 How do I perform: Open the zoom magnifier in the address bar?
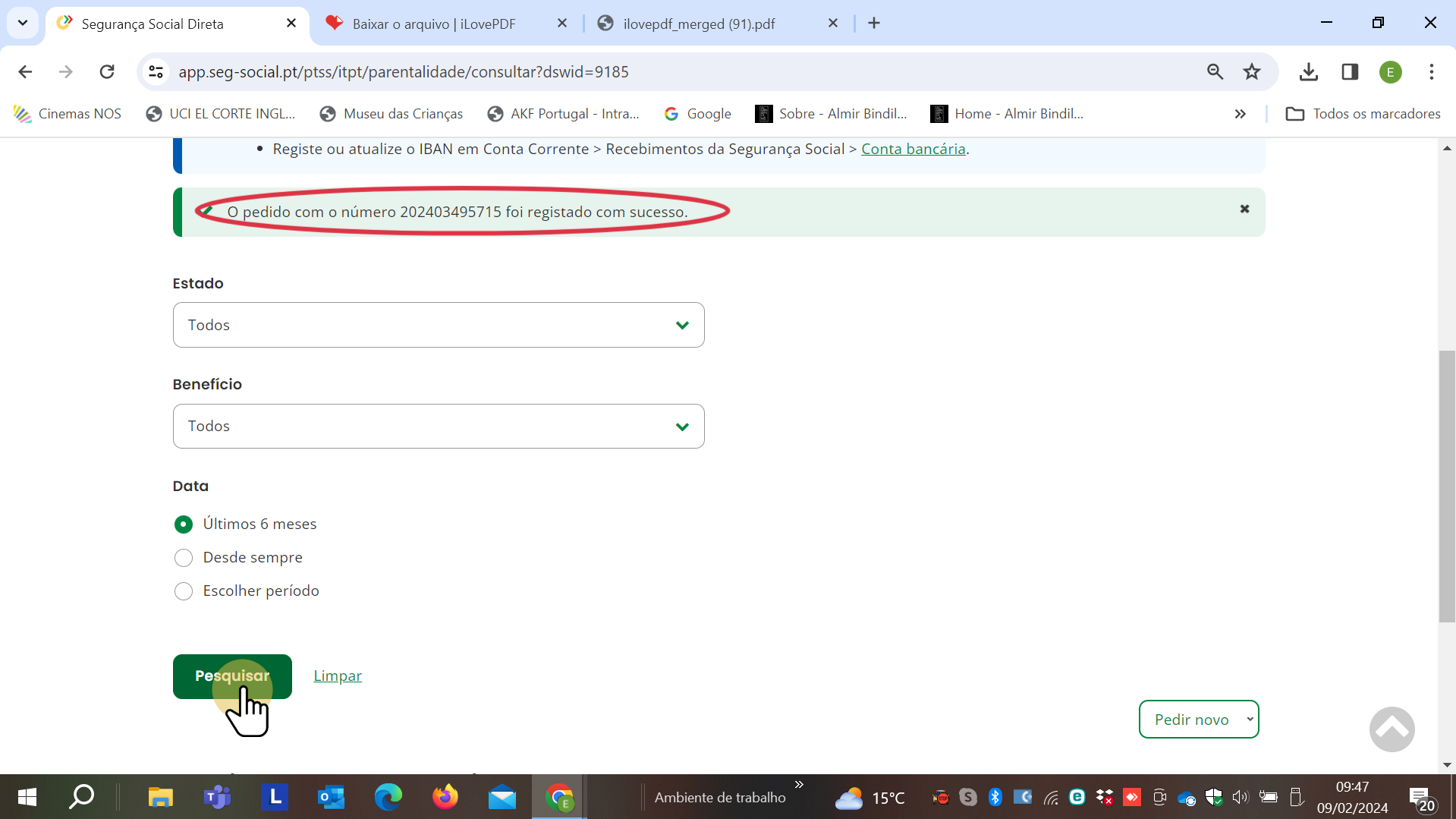pyautogui.click(x=1215, y=71)
